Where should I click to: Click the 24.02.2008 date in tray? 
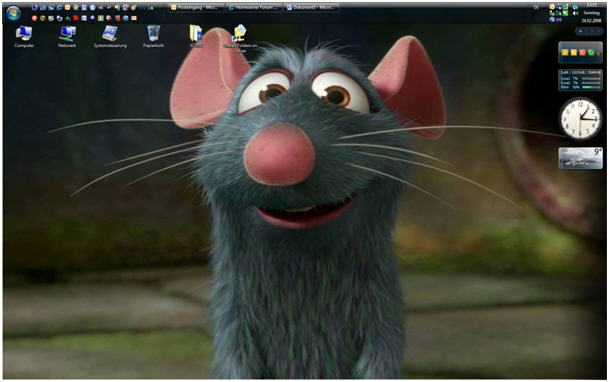point(592,21)
